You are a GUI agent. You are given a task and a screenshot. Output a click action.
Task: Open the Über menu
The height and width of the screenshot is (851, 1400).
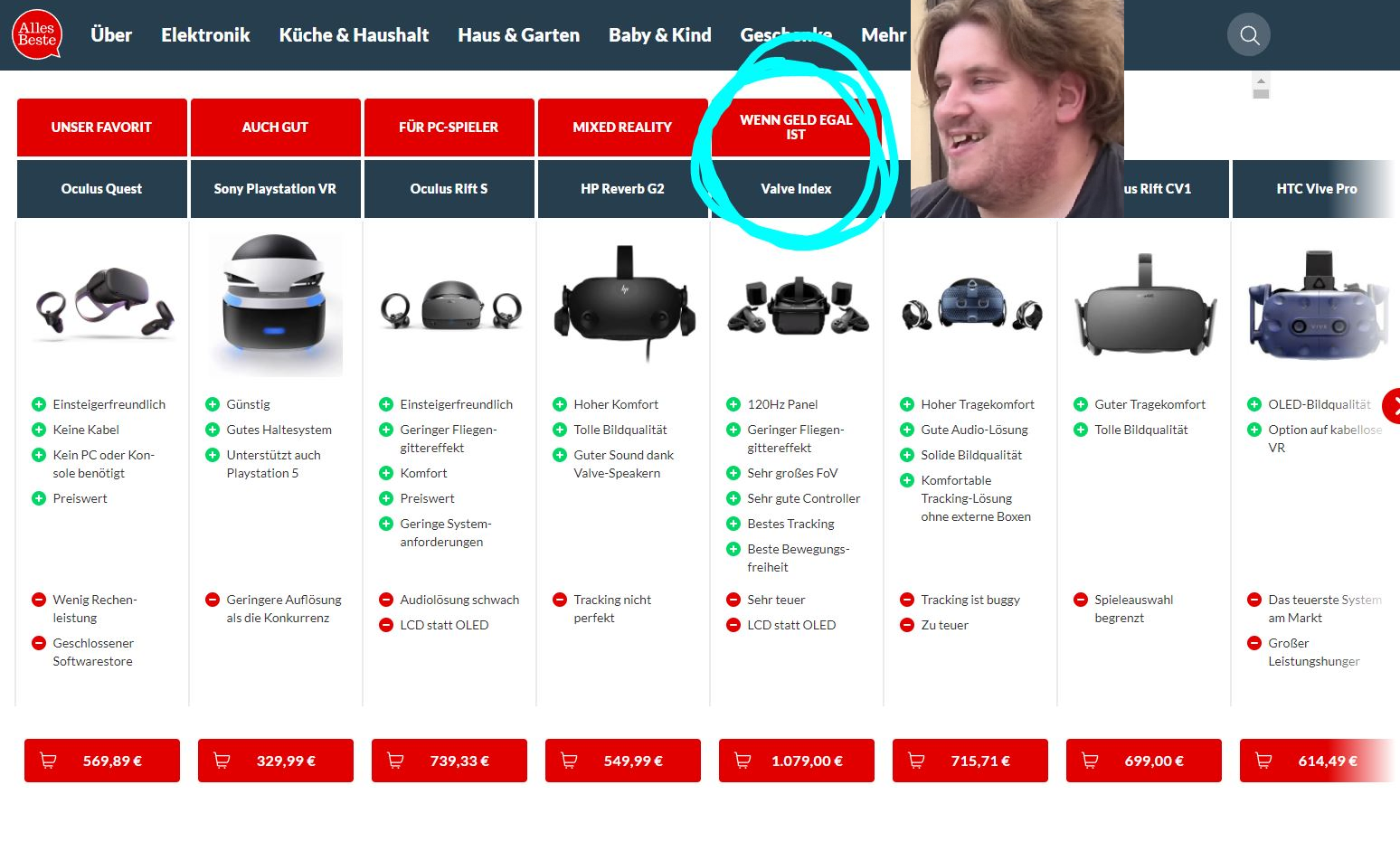(111, 35)
